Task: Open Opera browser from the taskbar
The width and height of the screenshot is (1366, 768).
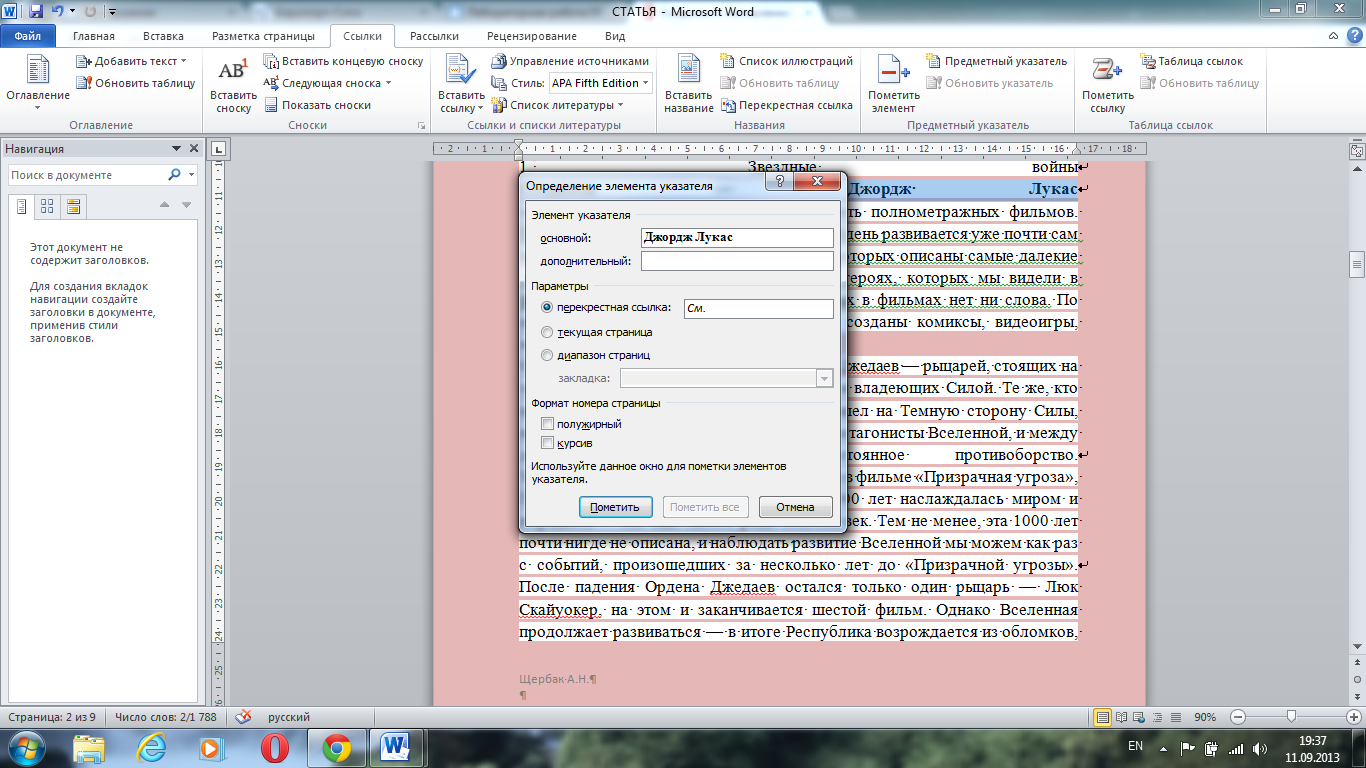Action: 275,747
